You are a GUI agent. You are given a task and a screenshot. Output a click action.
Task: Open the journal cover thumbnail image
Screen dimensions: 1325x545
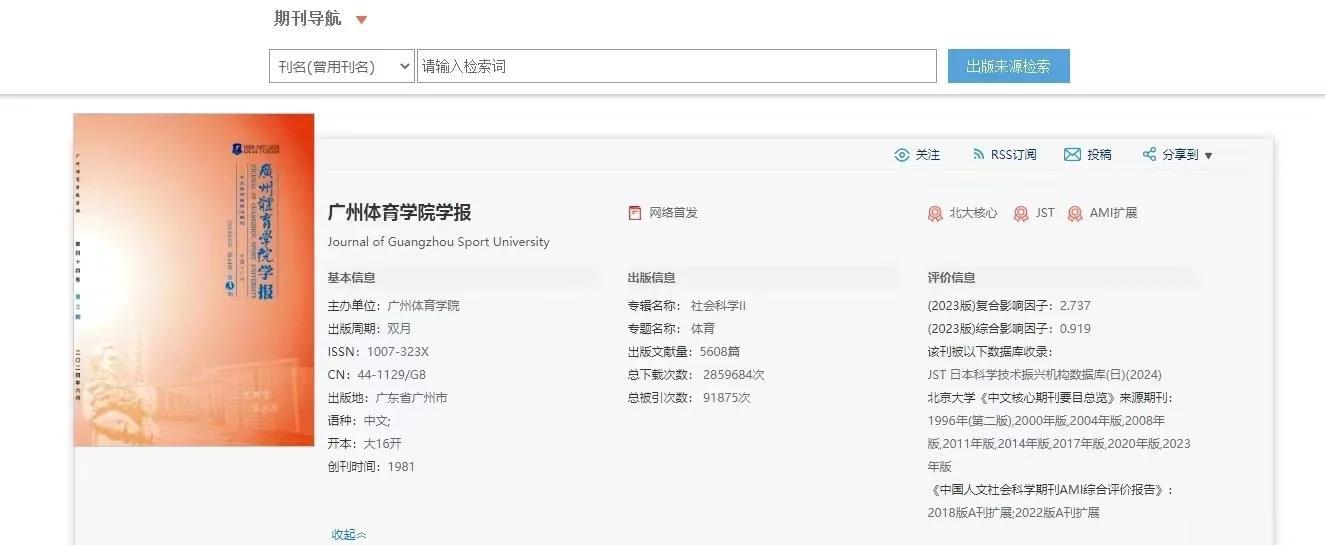point(194,280)
